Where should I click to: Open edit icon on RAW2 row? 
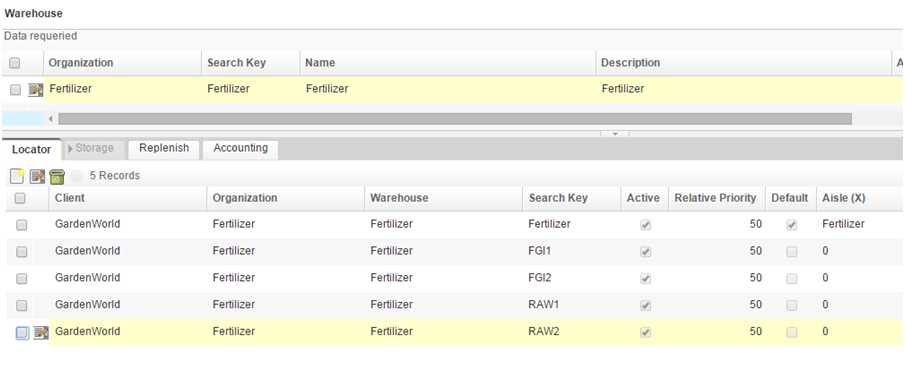tap(41, 332)
